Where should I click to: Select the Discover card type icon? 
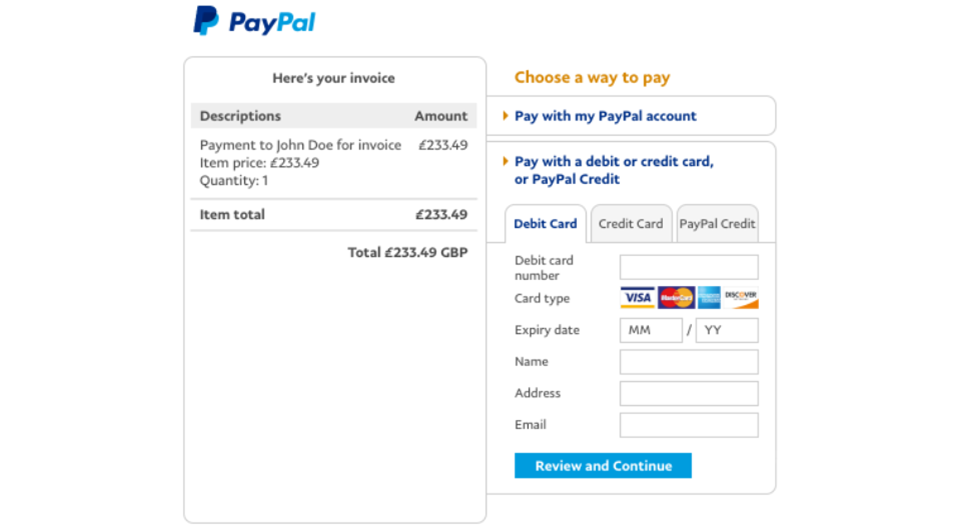pos(741,298)
